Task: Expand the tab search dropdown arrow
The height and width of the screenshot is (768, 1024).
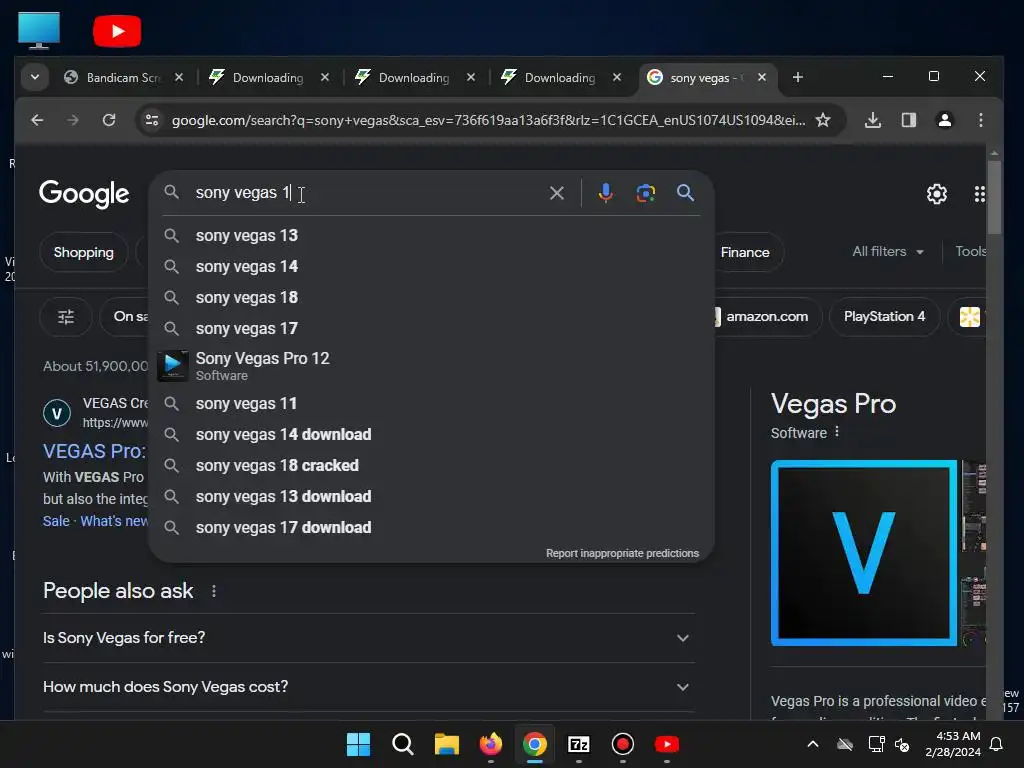Action: point(35,78)
